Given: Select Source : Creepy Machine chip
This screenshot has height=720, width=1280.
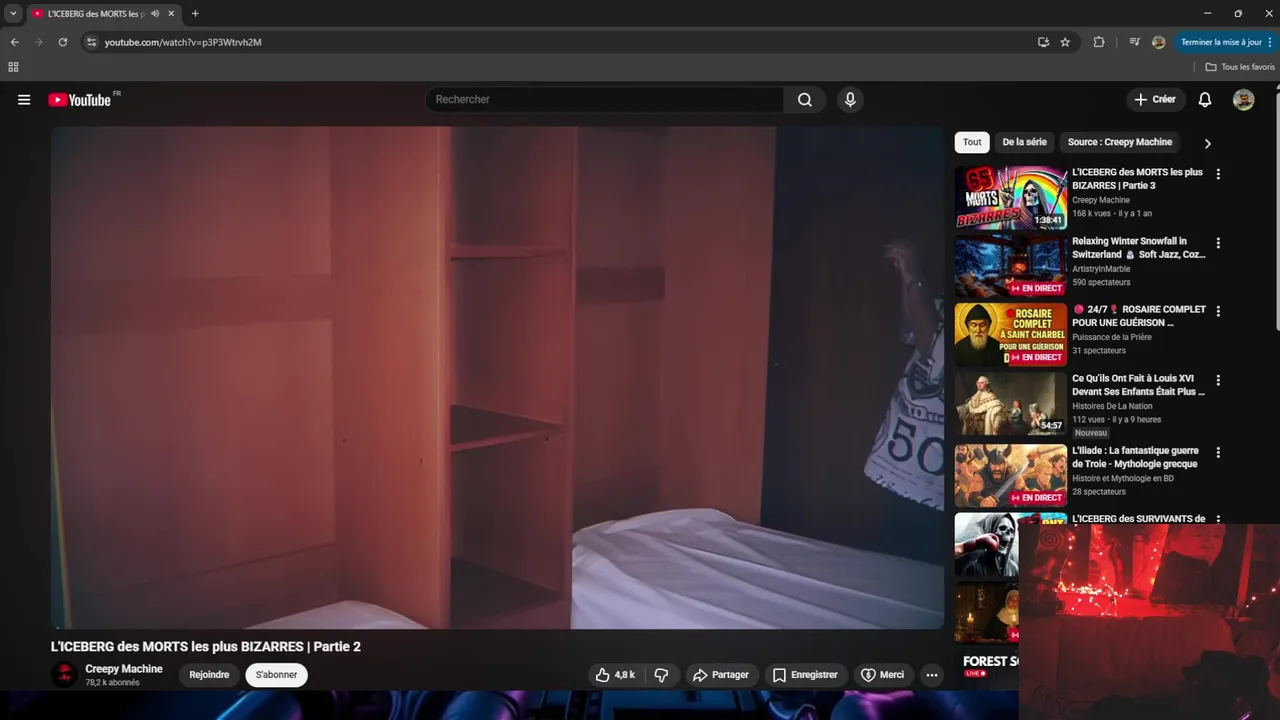Looking at the screenshot, I should (x=1120, y=142).
